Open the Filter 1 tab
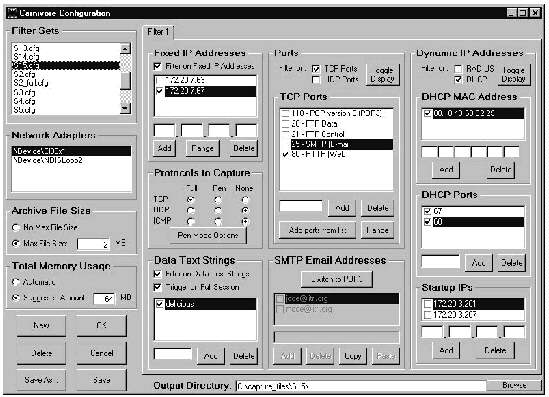 (158, 32)
